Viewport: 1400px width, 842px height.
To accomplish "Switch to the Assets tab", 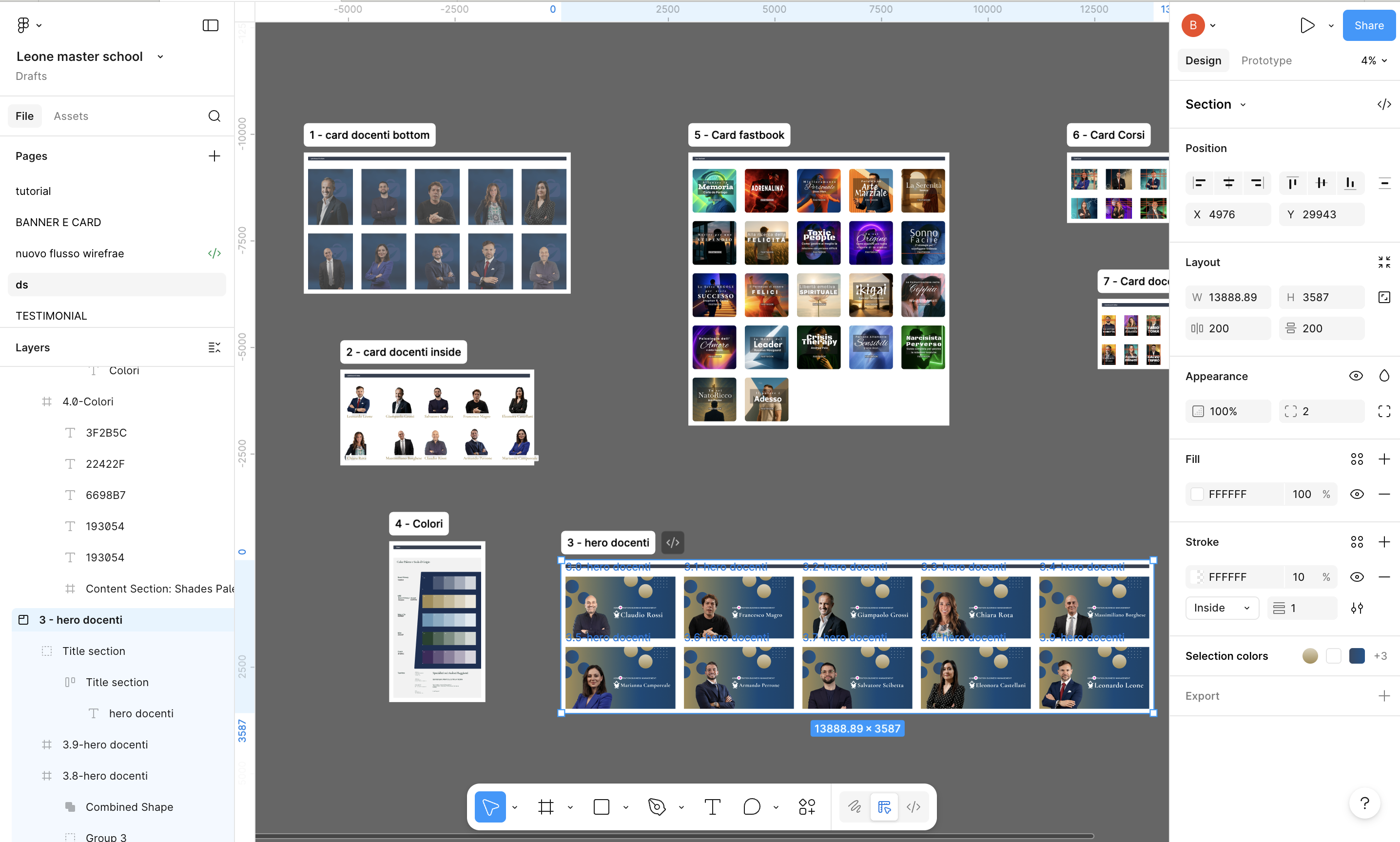I will [71, 116].
